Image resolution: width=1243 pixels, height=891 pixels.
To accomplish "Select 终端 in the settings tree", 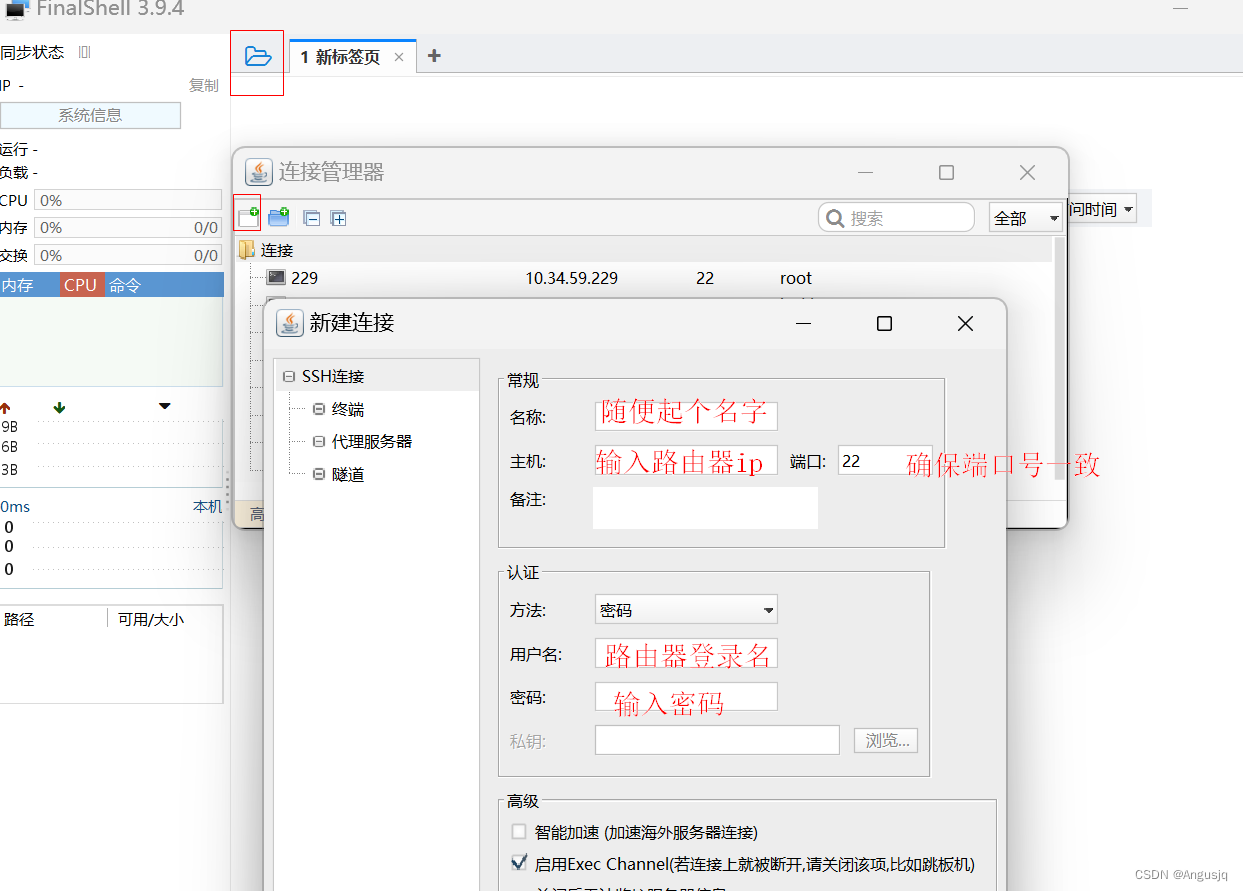I will point(348,409).
